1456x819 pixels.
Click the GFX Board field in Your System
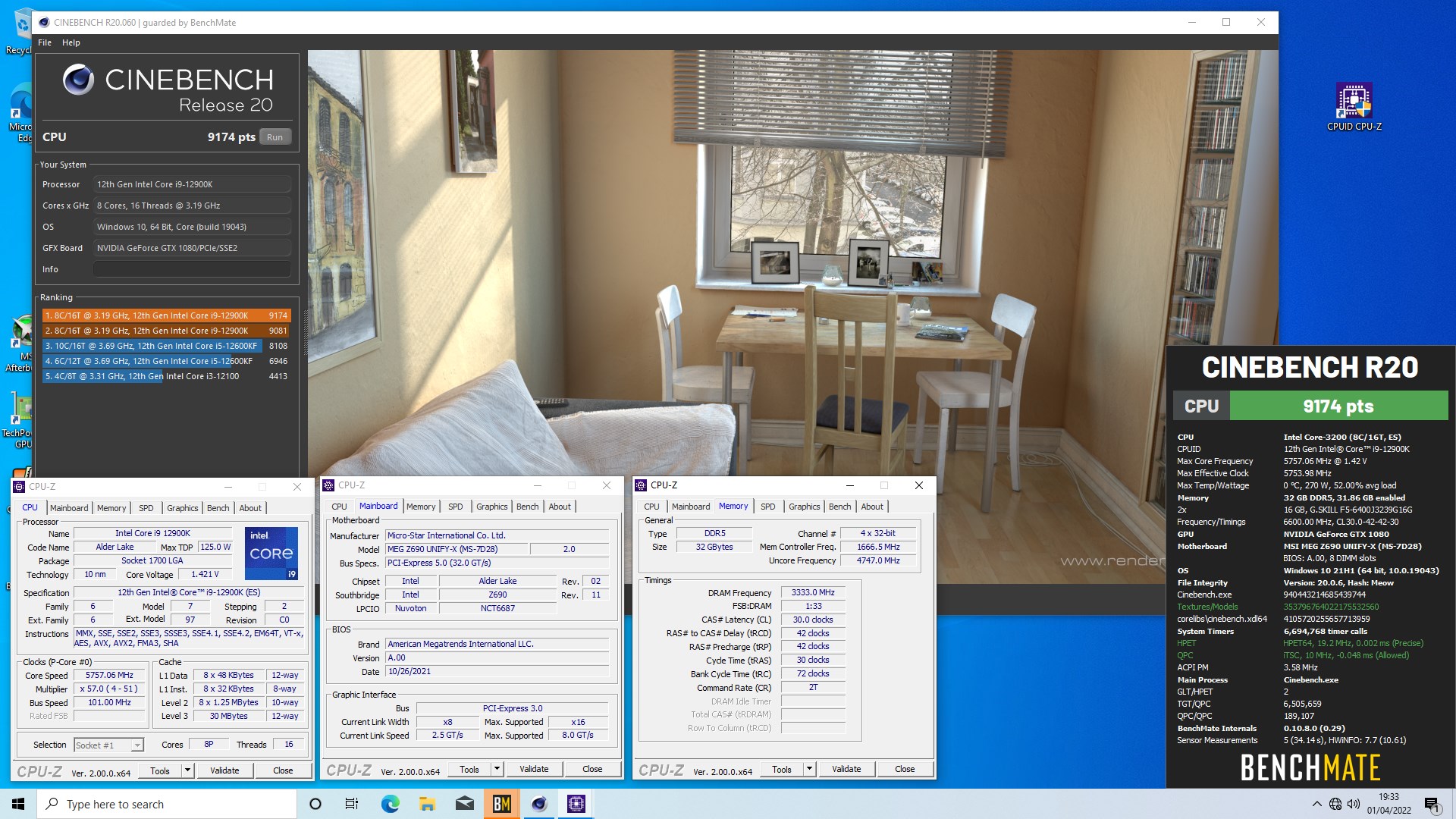click(192, 248)
